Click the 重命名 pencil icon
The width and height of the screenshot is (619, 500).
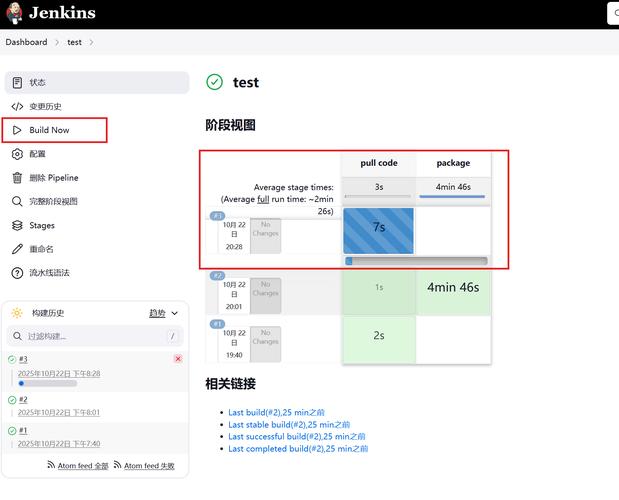[17, 249]
